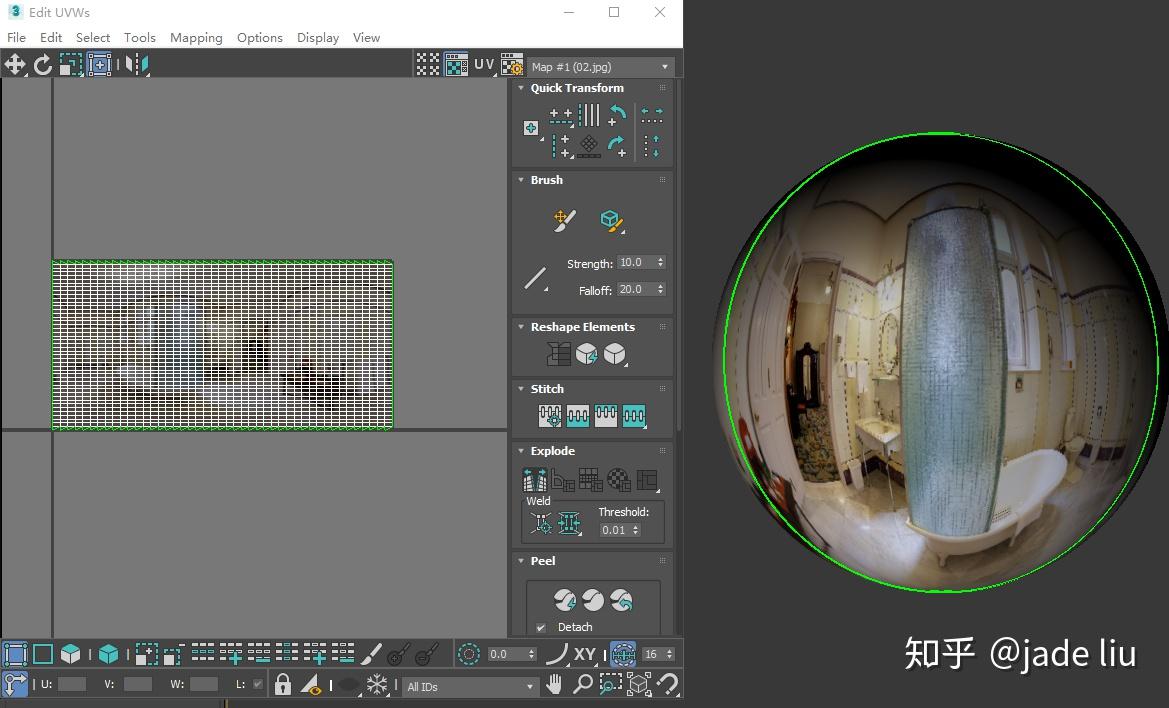
Task: Click the Set Pivot button in Quick Transform
Action: [532, 129]
